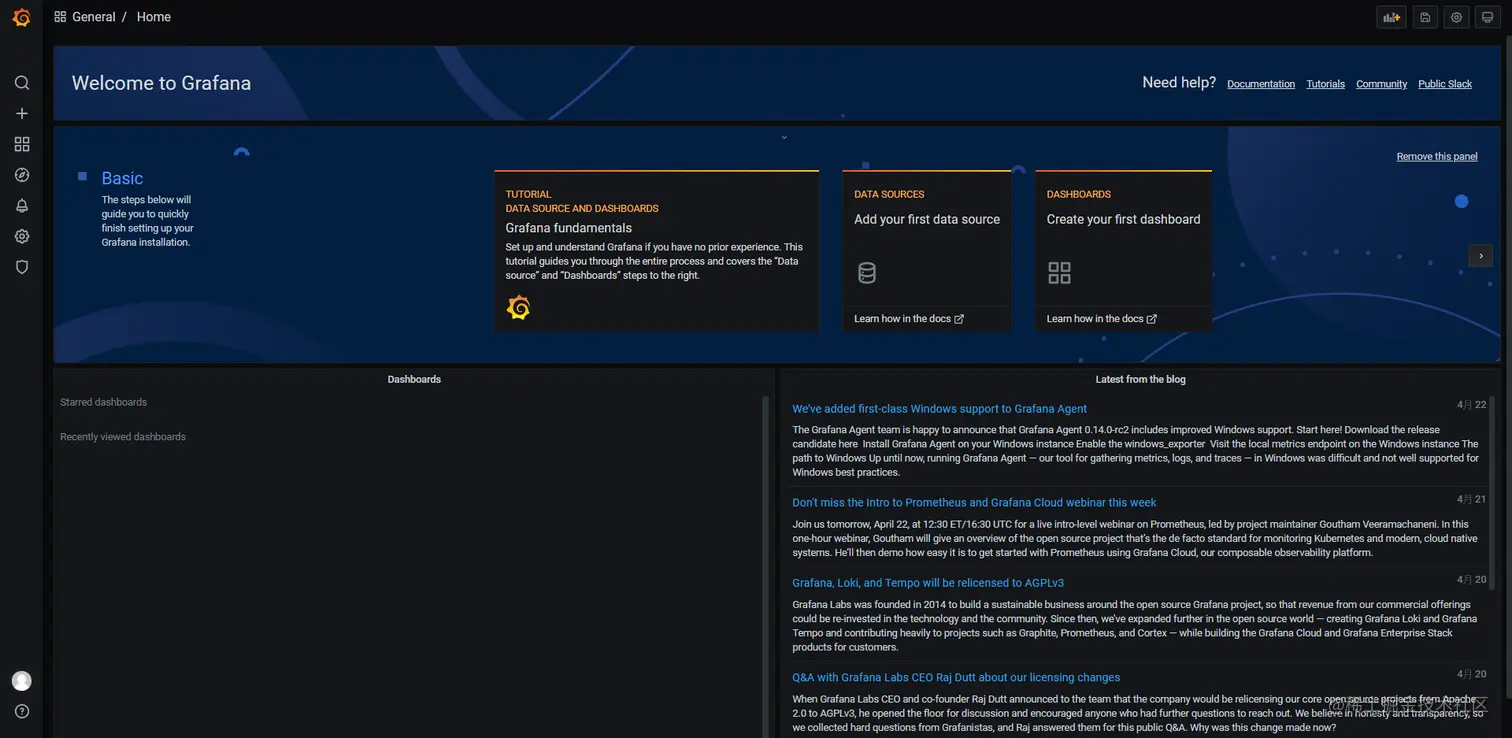Screen dimensions: 1512x738
Task: Click external link icon on Dashboards docs
Action: (1152, 319)
